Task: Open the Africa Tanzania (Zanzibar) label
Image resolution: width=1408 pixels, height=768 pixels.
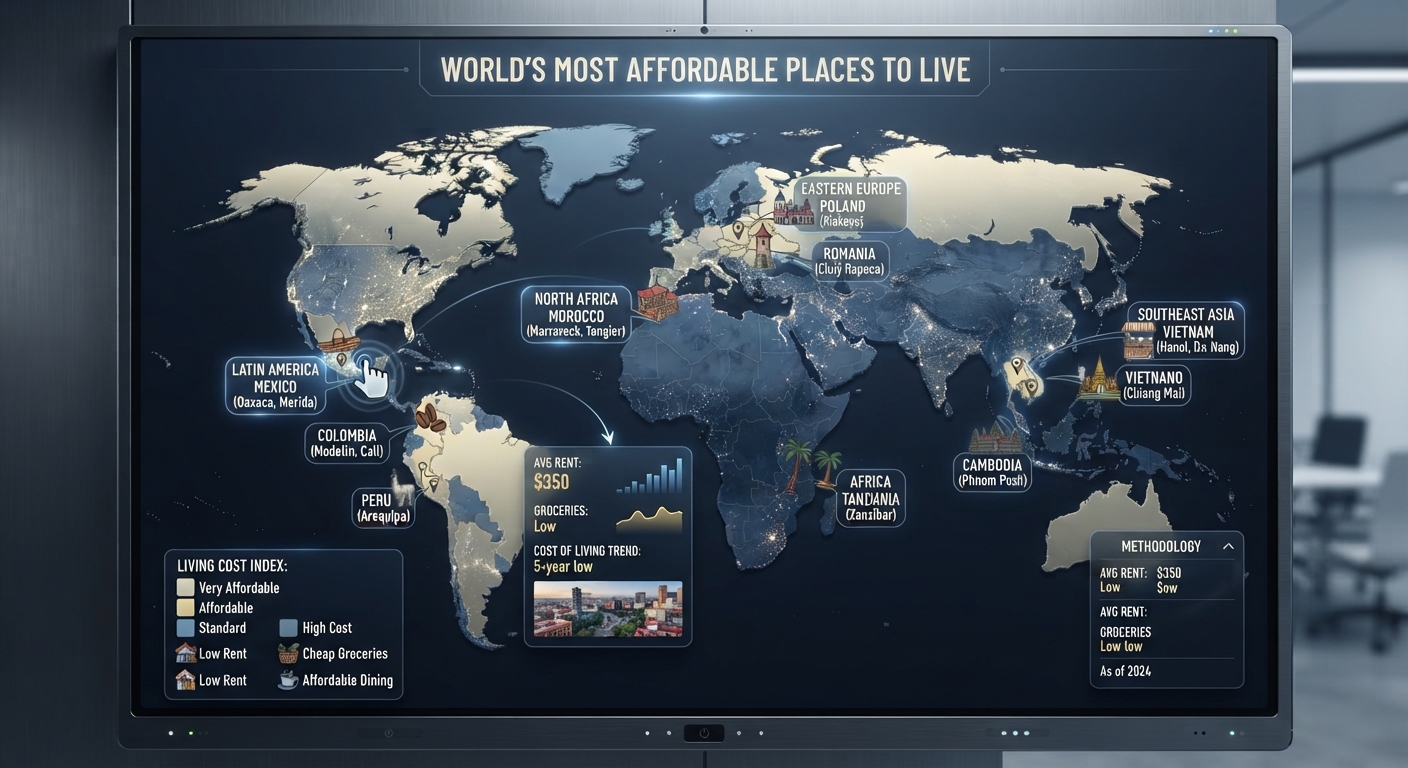Action: click(869, 498)
